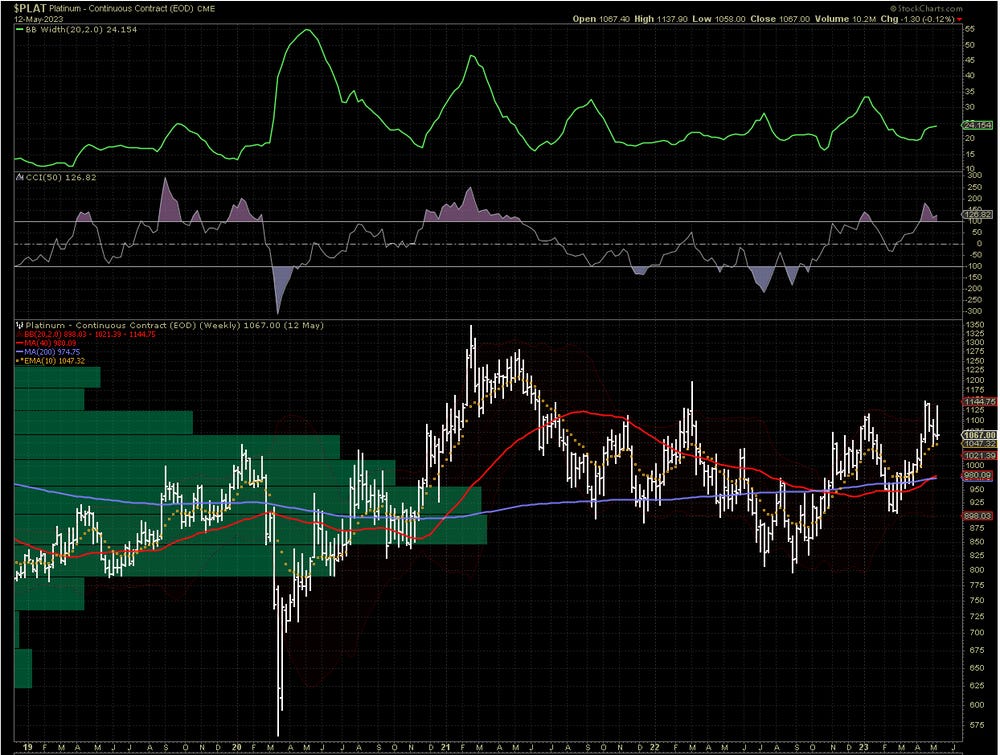Click the 1144.75 price tag on the right axis

click(x=980, y=402)
